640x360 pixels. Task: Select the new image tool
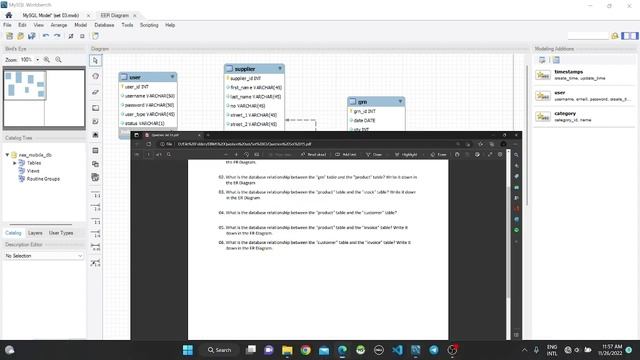click(96, 135)
